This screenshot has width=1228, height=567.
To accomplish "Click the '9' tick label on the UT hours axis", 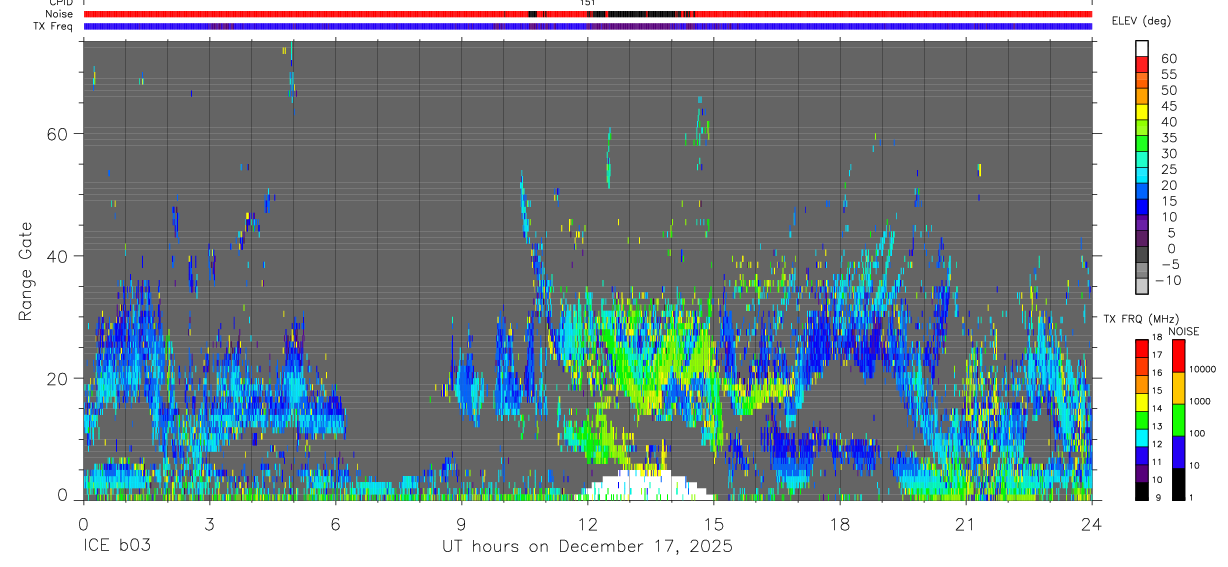I will (461, 523).
